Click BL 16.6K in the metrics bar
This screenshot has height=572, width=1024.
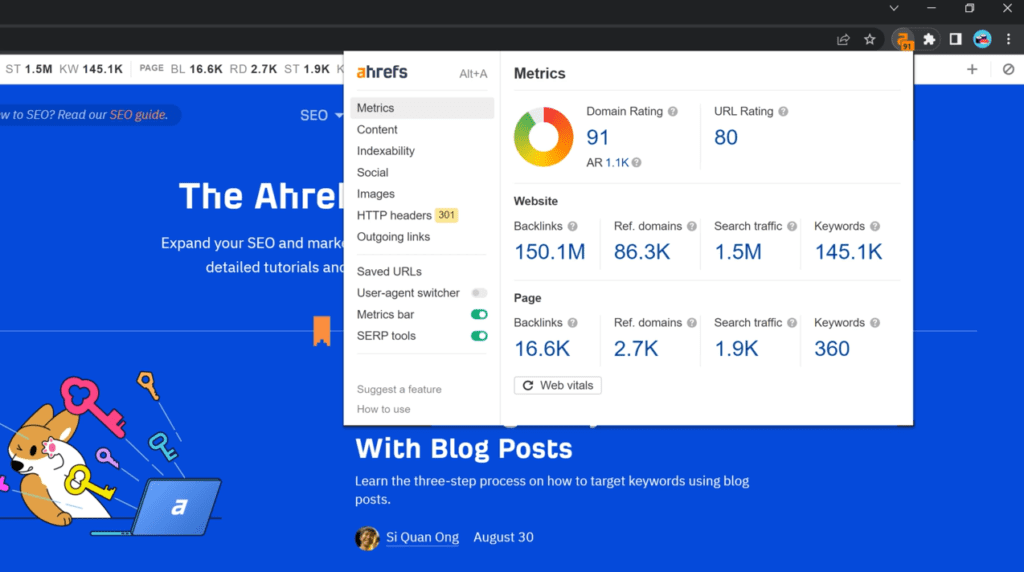coord(197,69)
